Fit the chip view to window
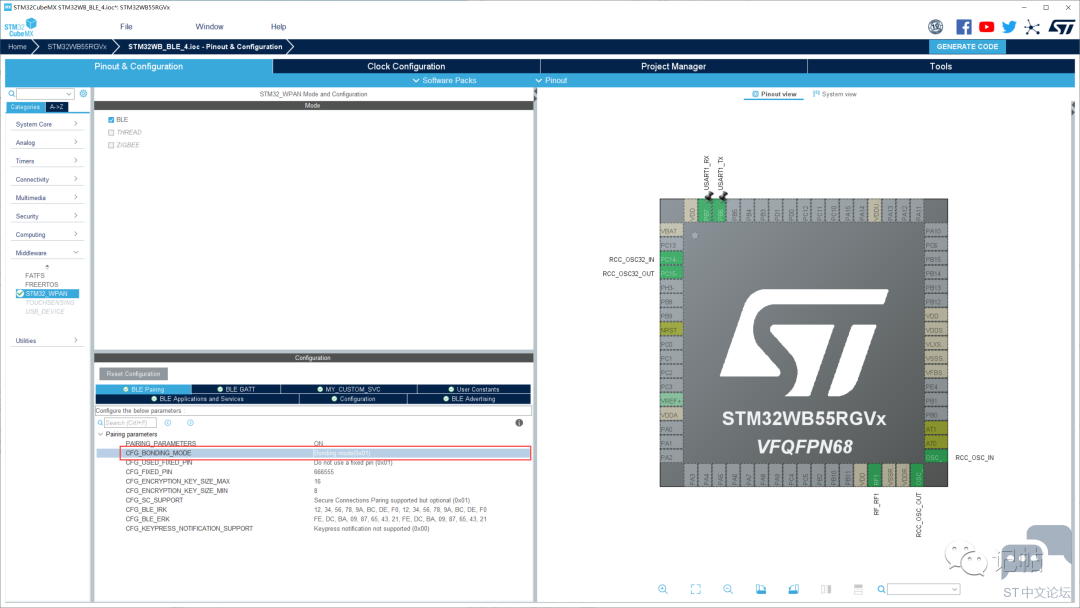Image resolution: width=1080 pixels, height=608 pixels. [x=696, y=589]
